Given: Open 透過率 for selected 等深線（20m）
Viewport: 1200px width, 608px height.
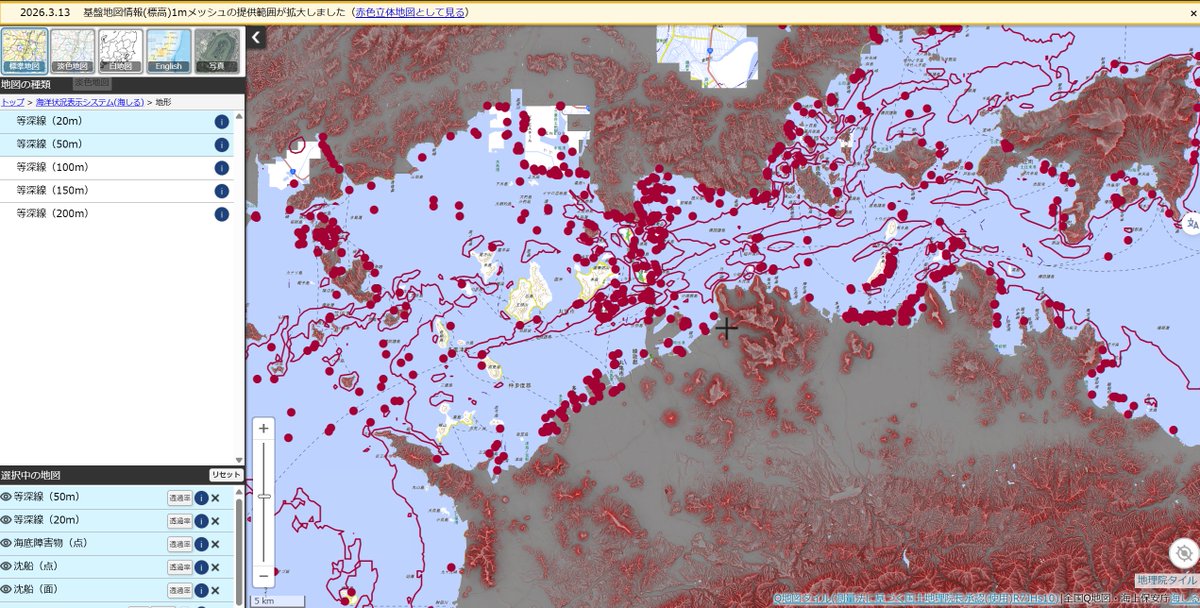Looking at the screenshot, I should [179, 521].
